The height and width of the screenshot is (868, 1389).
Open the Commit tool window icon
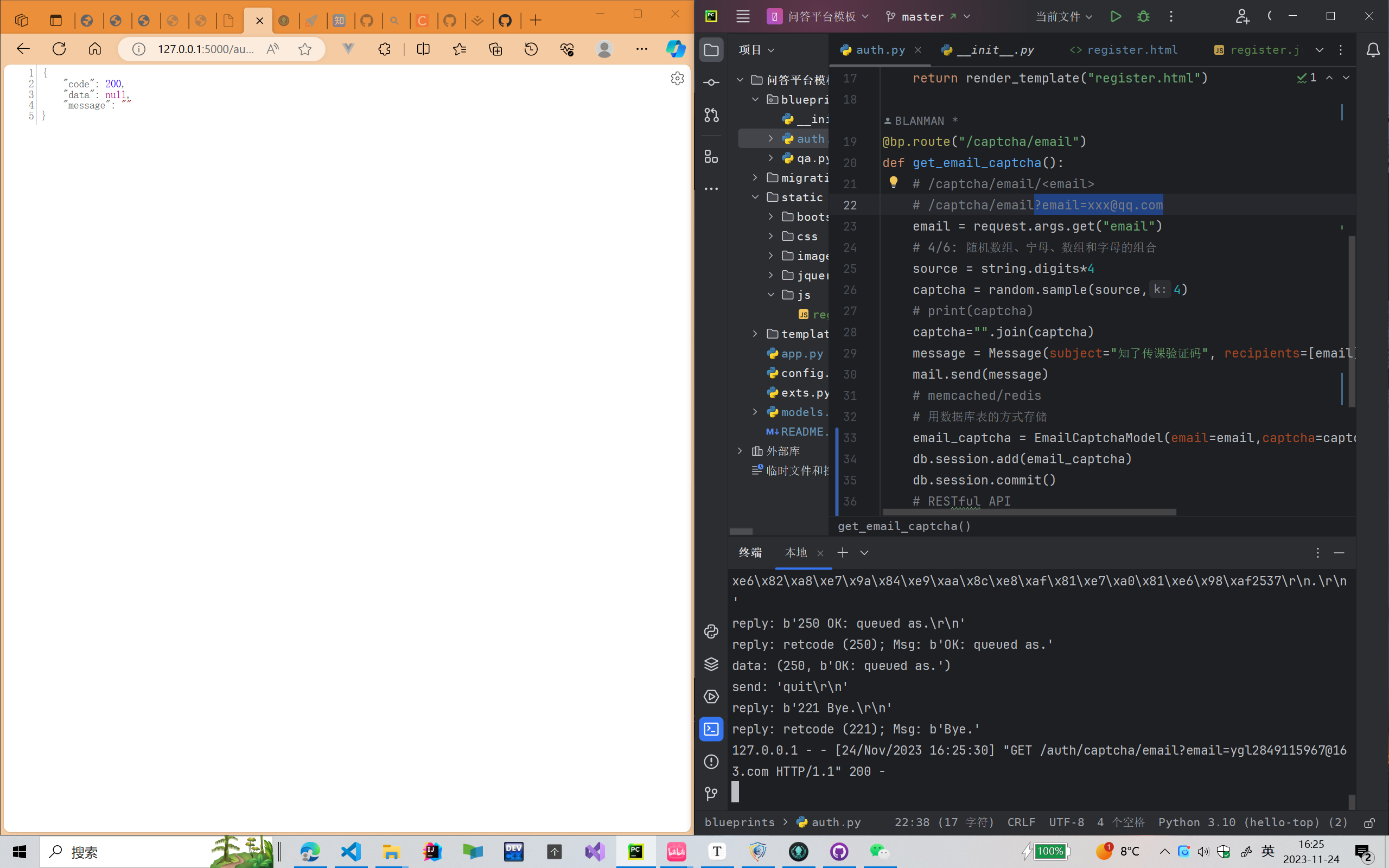(711, 82)
